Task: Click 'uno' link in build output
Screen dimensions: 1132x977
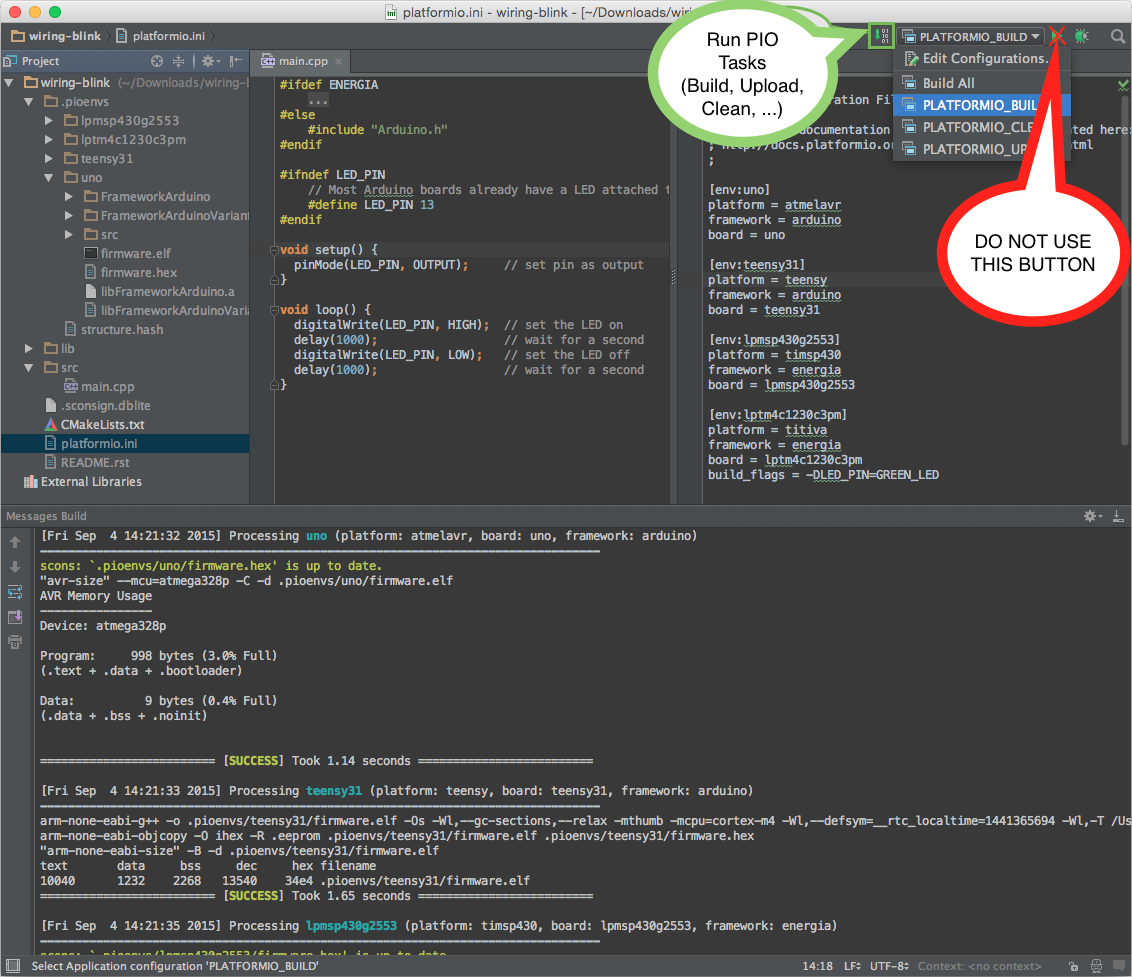Action: (316, 536)
